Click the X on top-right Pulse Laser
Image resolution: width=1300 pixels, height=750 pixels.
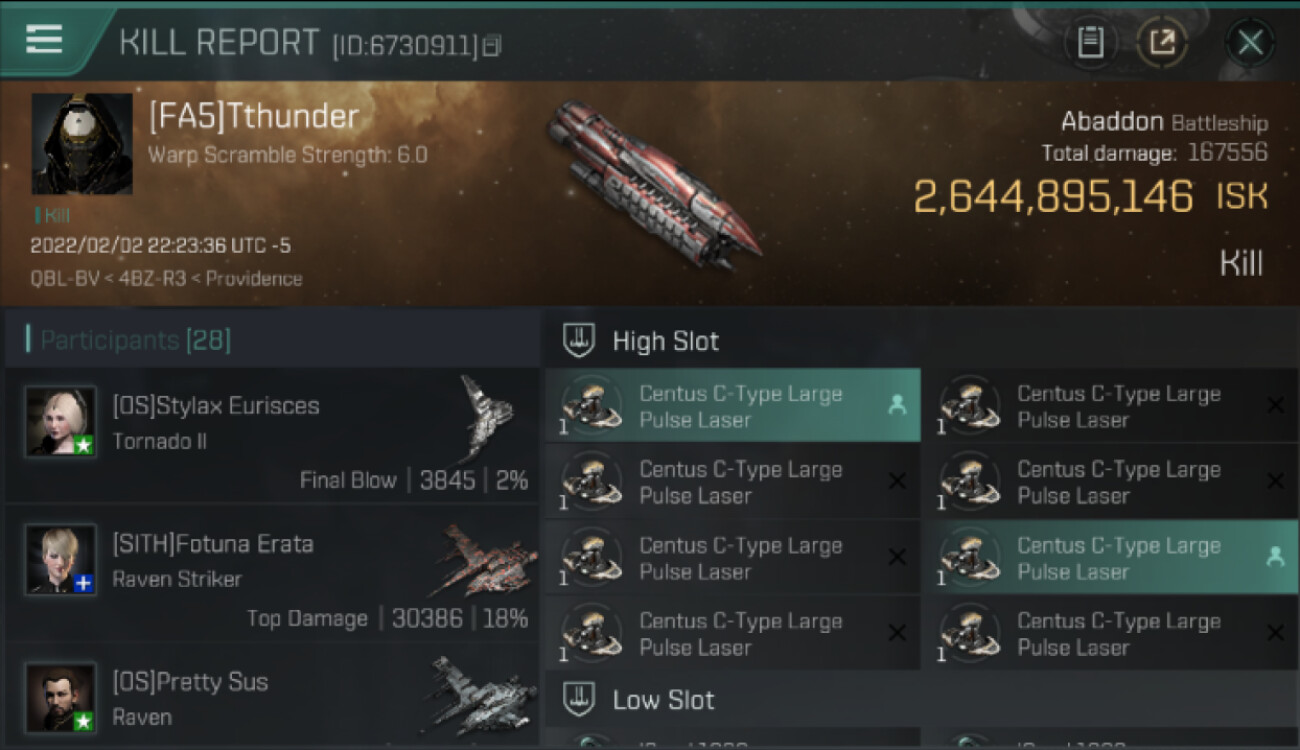click(1275, 405)
